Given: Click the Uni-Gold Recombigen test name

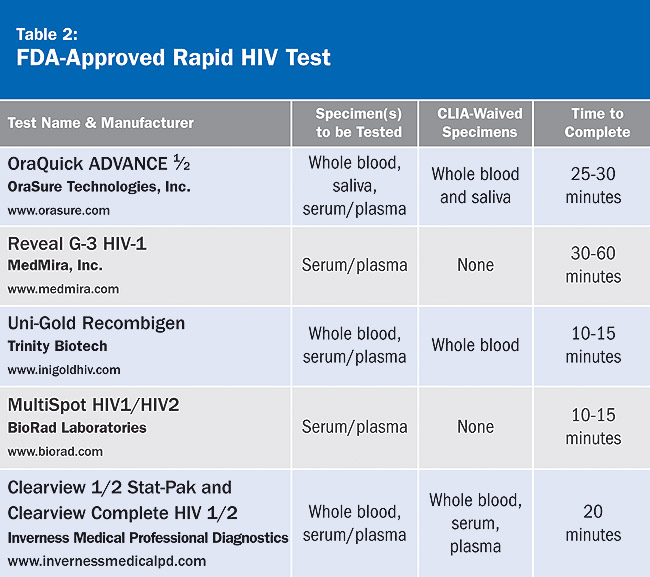Looking at the screenshot, I should click(96, 324).
